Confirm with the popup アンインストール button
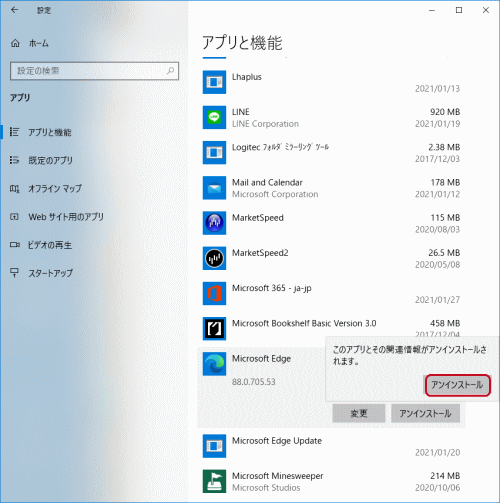 pyautogui.click(x=457, y=385)
